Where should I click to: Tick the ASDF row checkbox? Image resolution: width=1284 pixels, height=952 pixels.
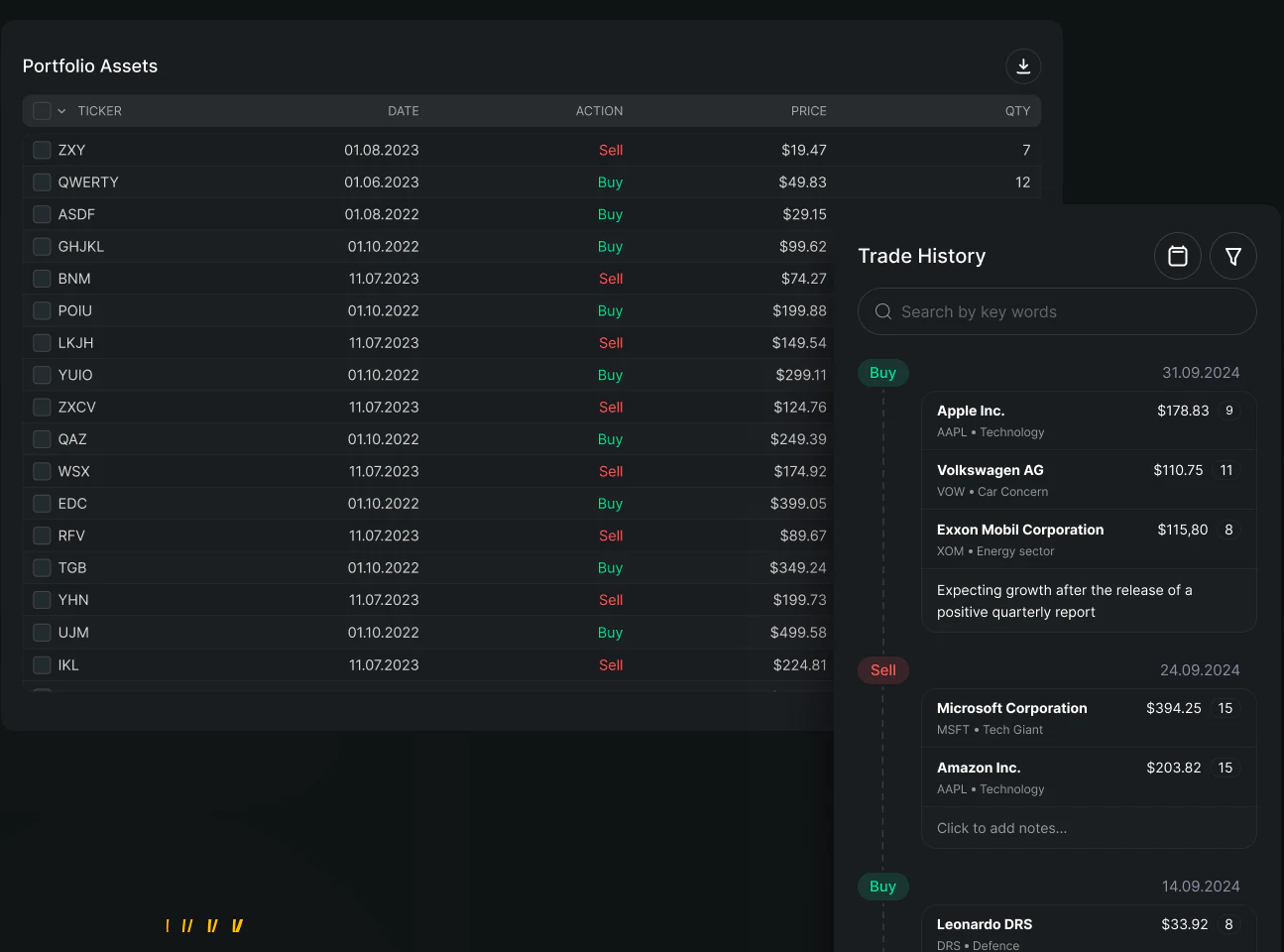point(42,214)
